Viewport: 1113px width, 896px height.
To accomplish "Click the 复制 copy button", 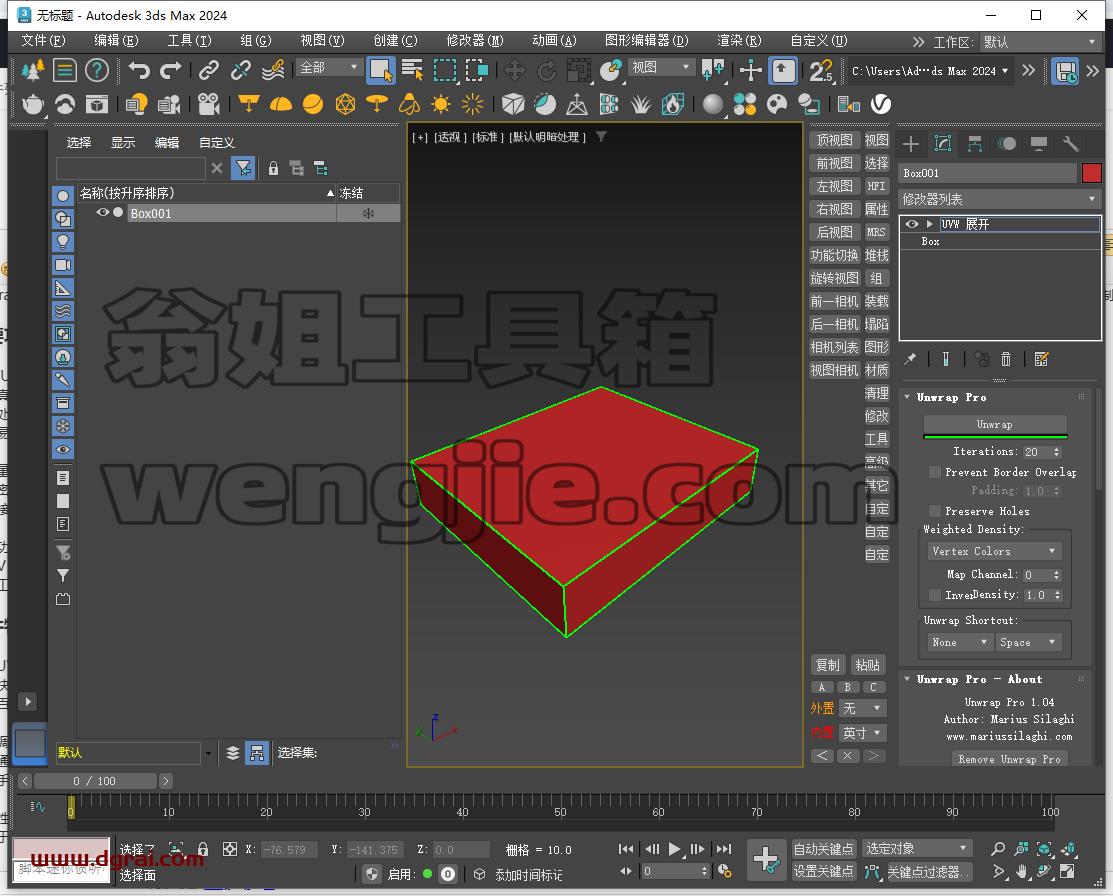I will (x=828, y=665).
